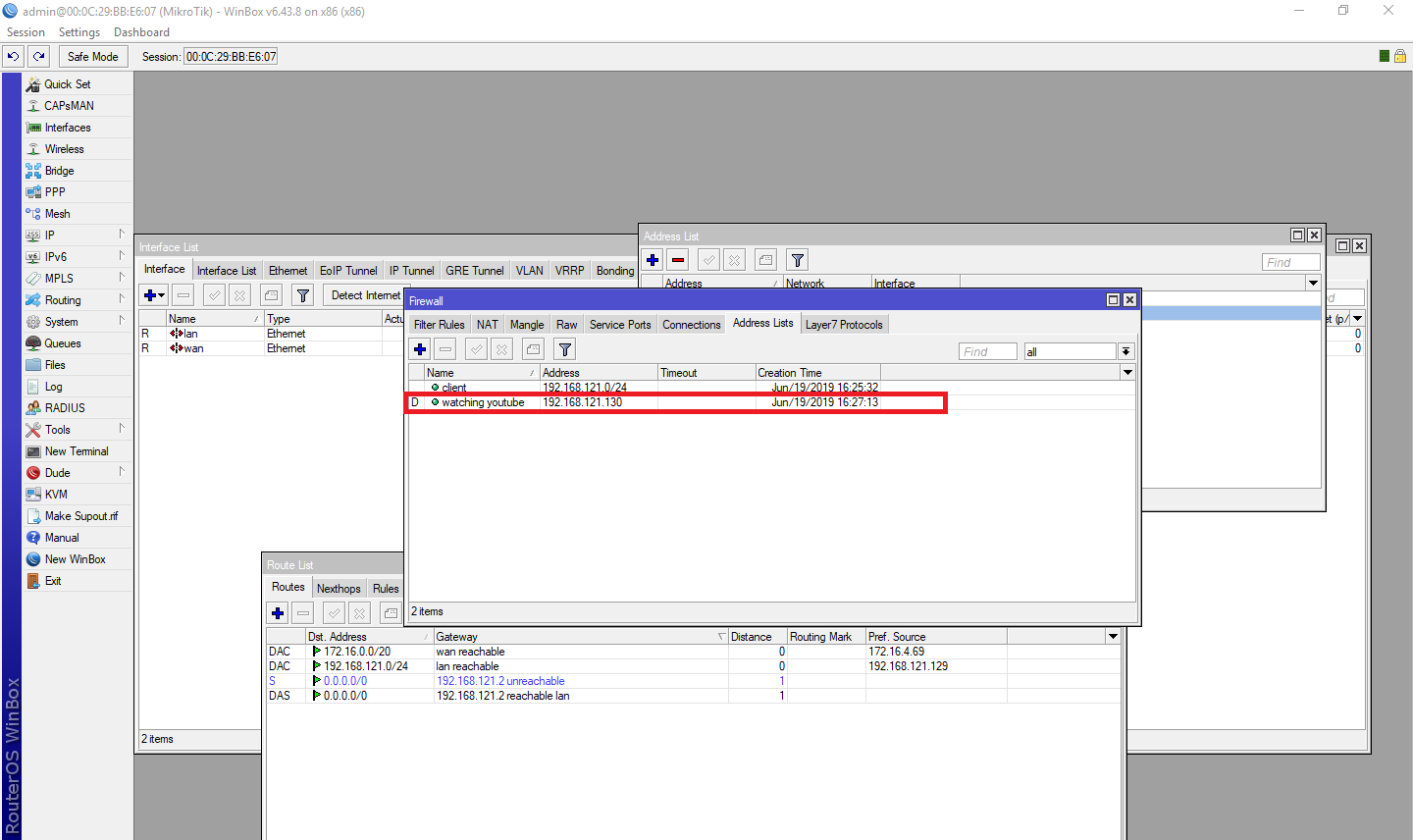This screenshot has height=840, width=1413.
Task: Click Detect Internet button in Interface List
Action: pyautogui.click(x=365, y=295)
